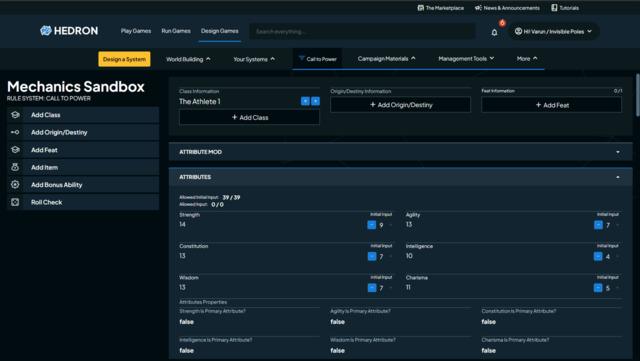Go to Design Games
640x361 pixels.
[220, 31]
